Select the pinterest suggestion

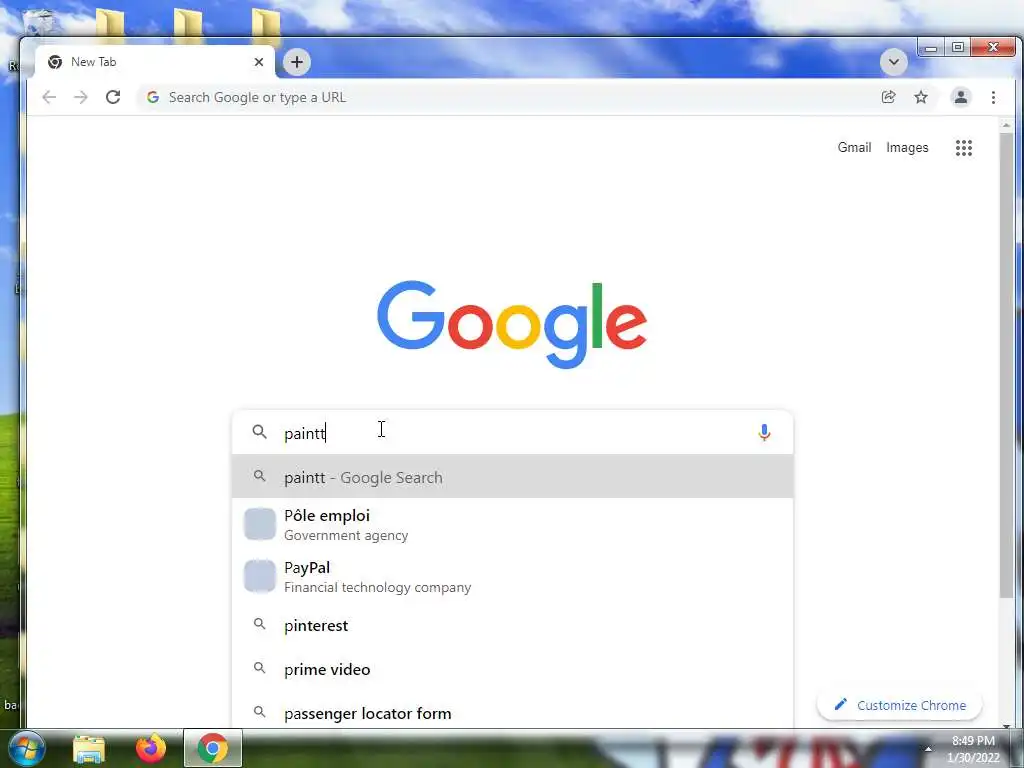point(513,625)
